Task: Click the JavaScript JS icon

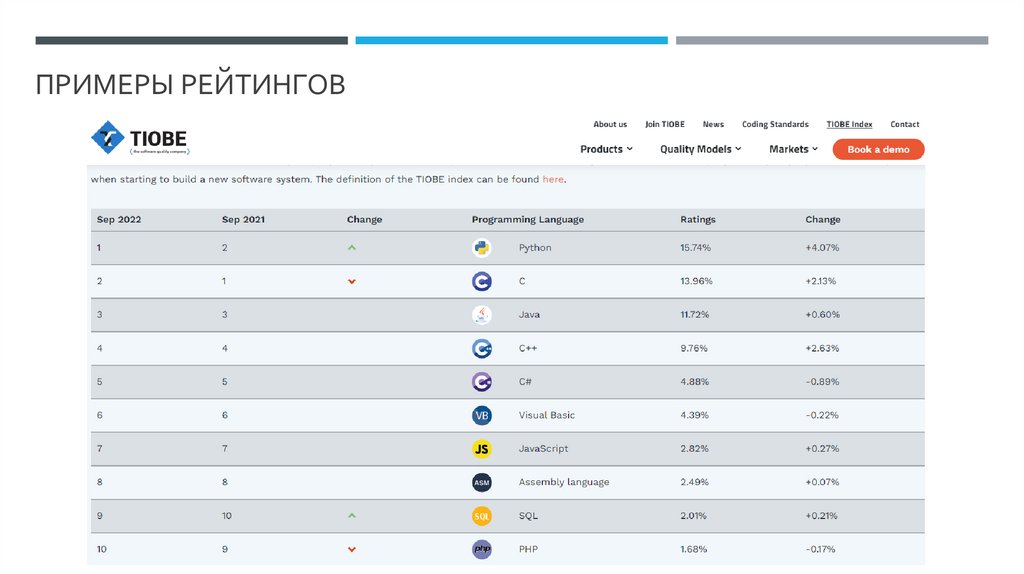Action: (x=482, y=449)
